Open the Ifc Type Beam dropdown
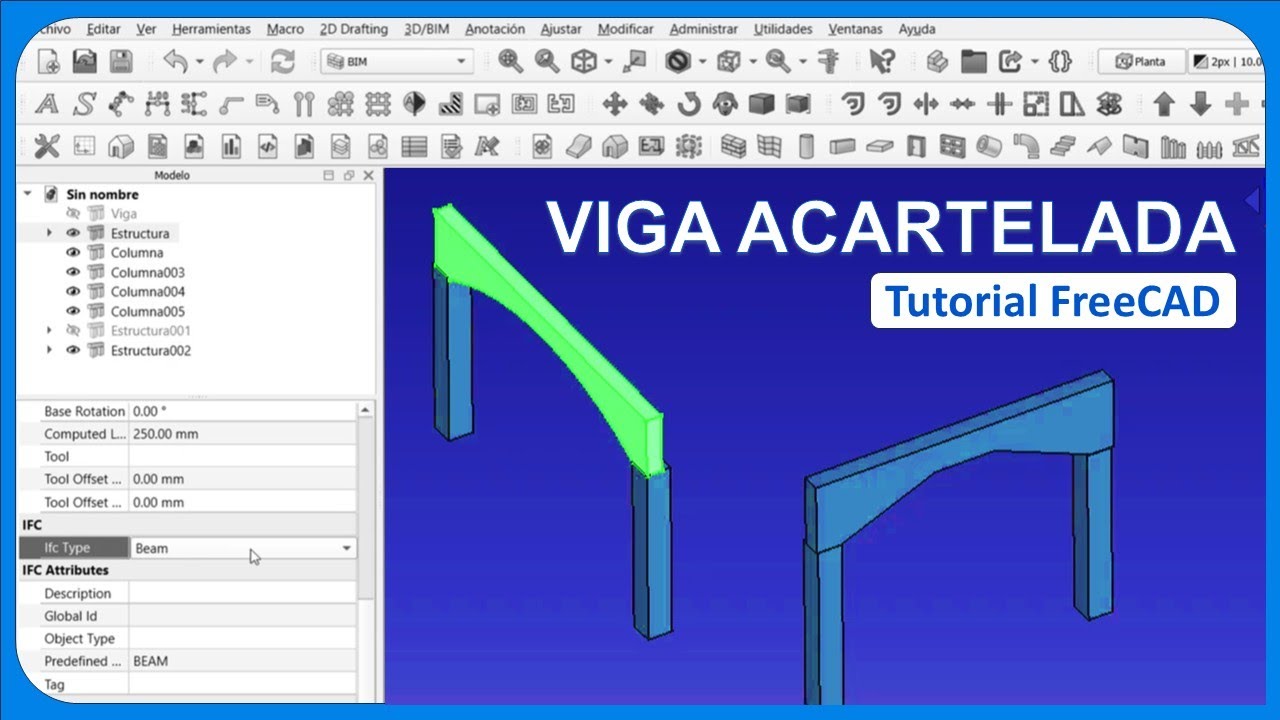Viewport: 1280px width, 720px height. (x=346, y=548)
